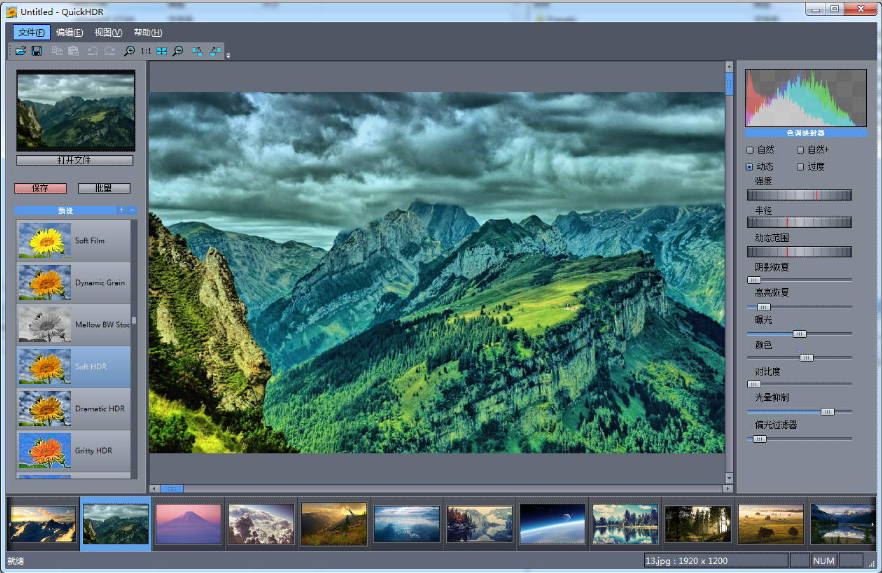Click the floppy disk save icon
Viewport: 882px width, 573px height.
tap(37, 51)
